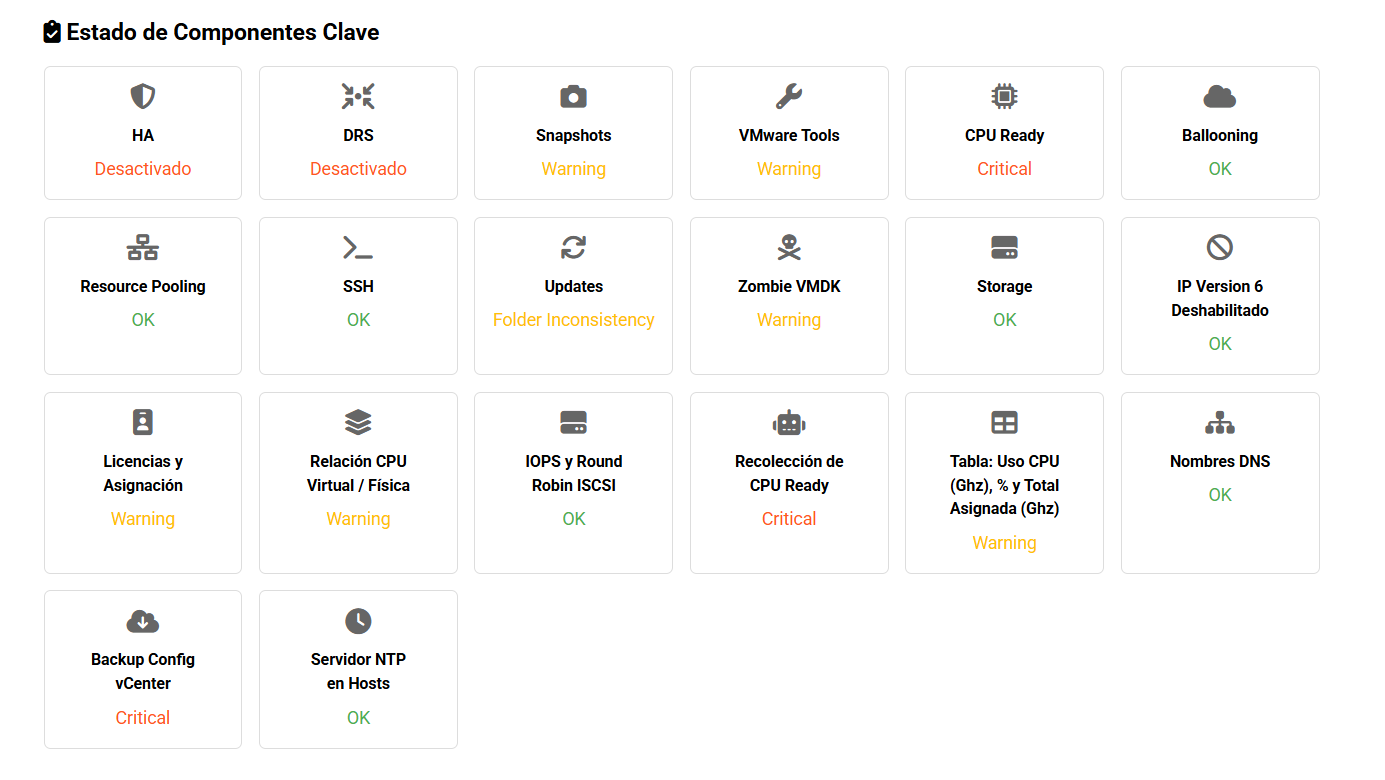Image resolution: width=1385 pixels, height=780 pixels.
Task: Click the CPU Ready microchip icon
Action: tap(1004, 97)
